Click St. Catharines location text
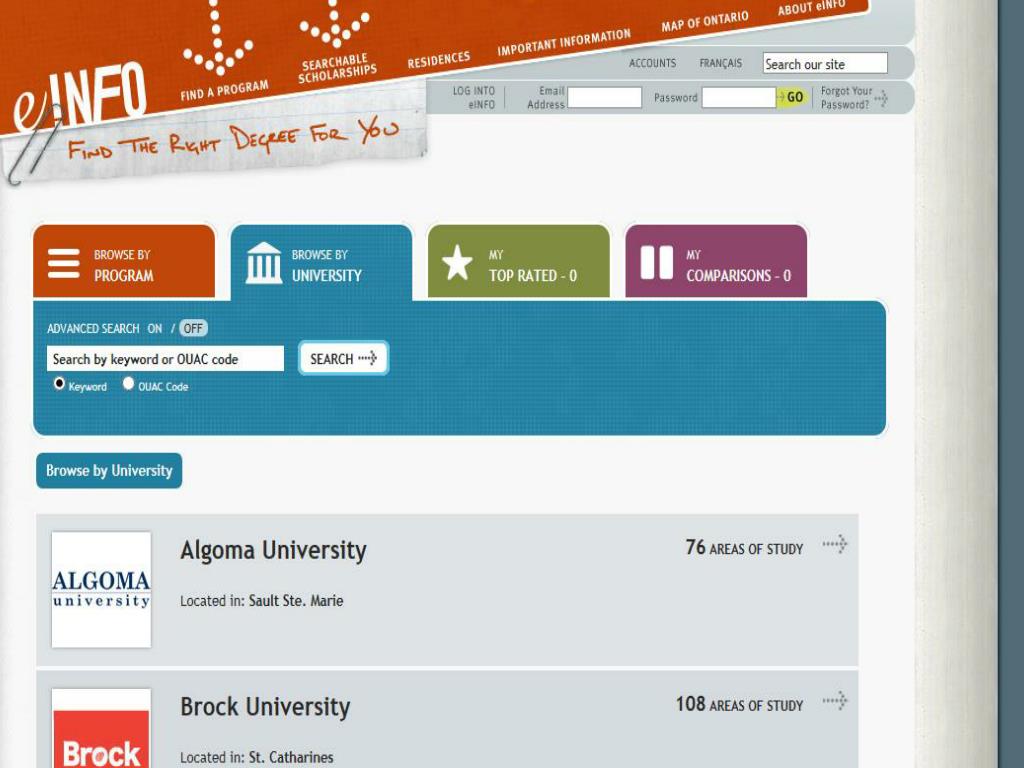1024x768 pixels. tap(291, 758)
